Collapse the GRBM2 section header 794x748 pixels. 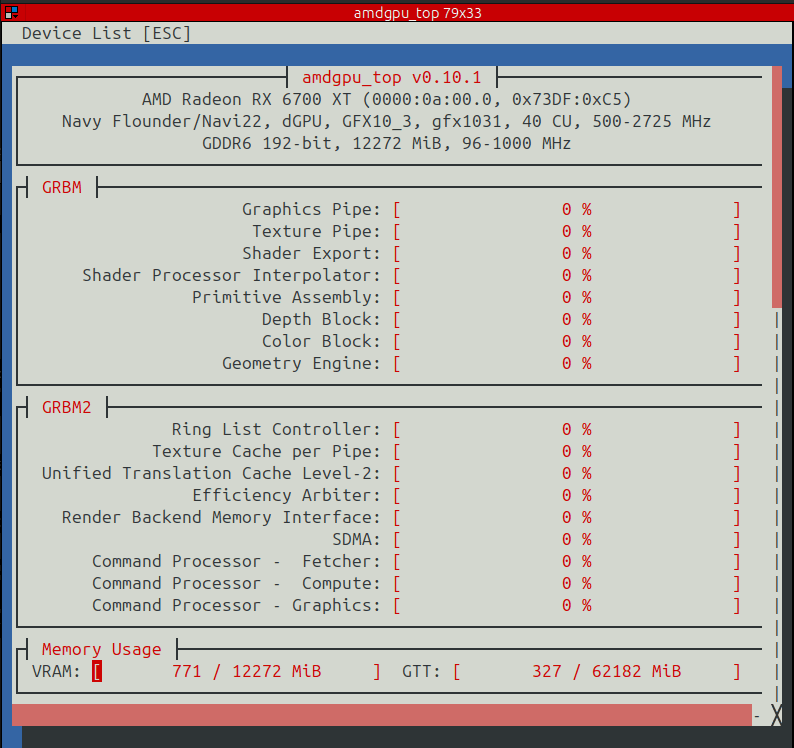[66, 407]
